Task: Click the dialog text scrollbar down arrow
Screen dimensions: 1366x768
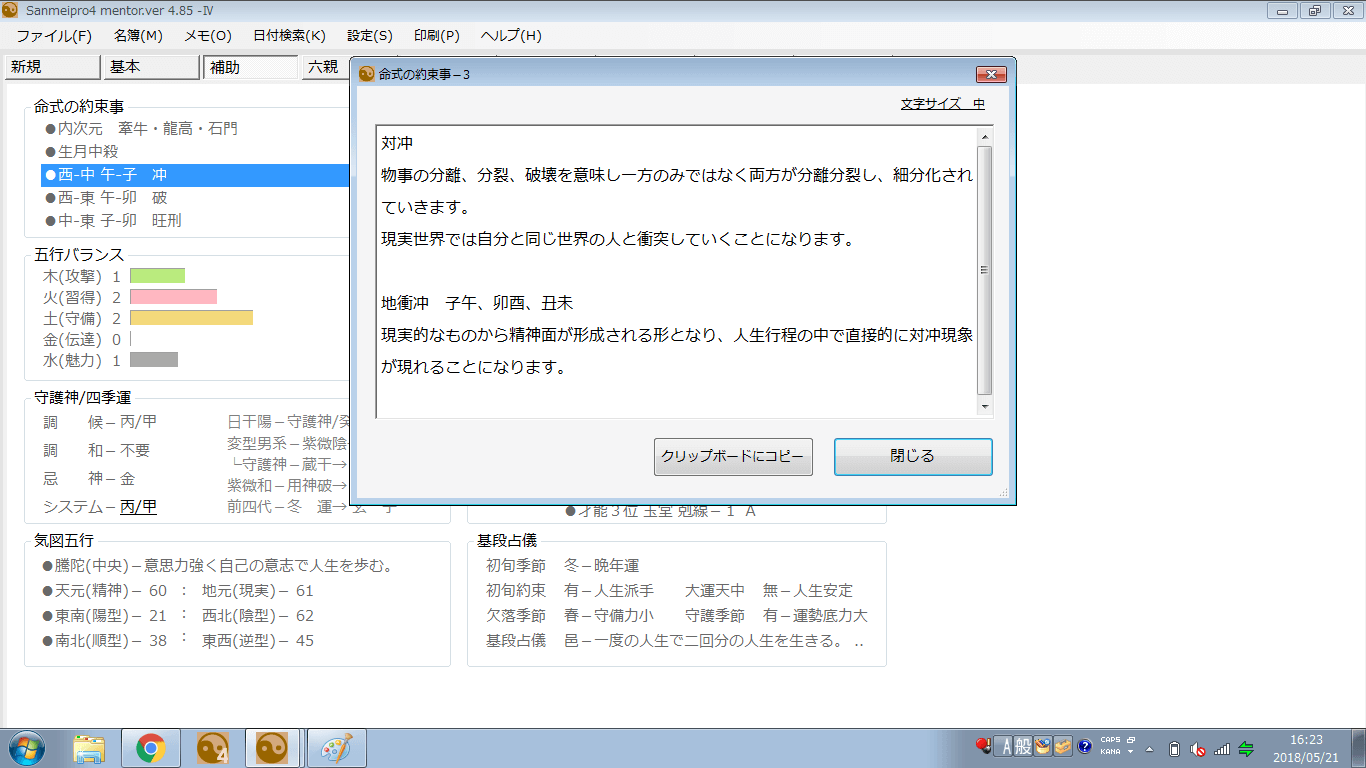Action: click(x=985, y=407)
